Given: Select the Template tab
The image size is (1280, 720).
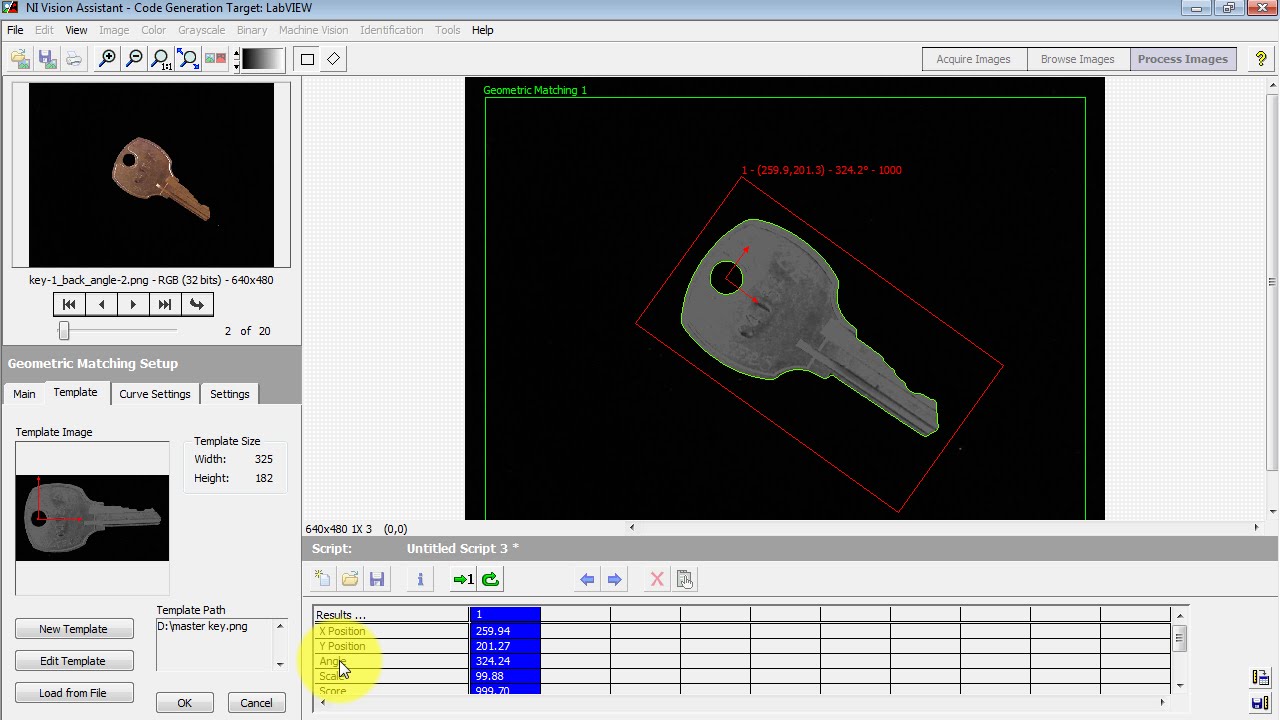Looking at the screenshot, I should pos(75,392).
